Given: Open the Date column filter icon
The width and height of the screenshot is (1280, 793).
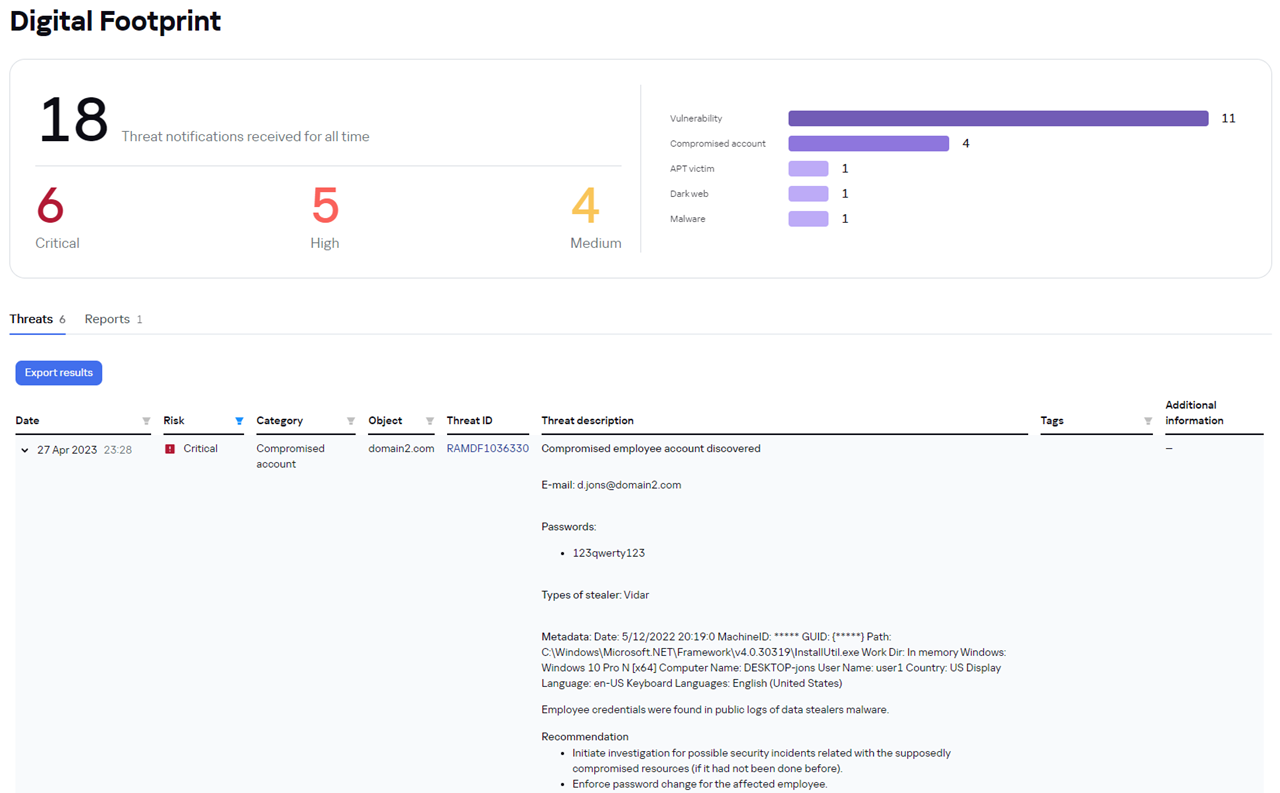Looking at the screenshot, I should (x=146, y=421).
